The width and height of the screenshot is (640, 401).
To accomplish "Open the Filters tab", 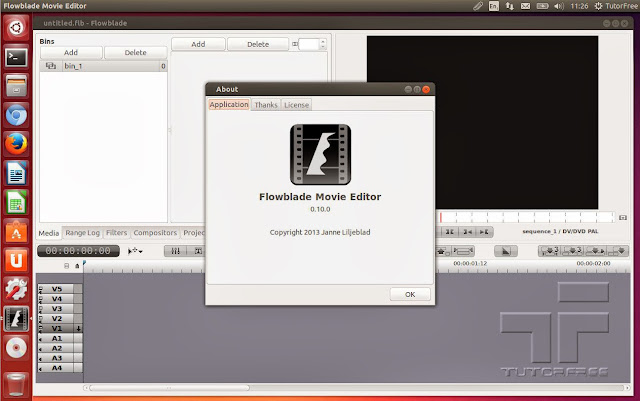I will (117, 233).
